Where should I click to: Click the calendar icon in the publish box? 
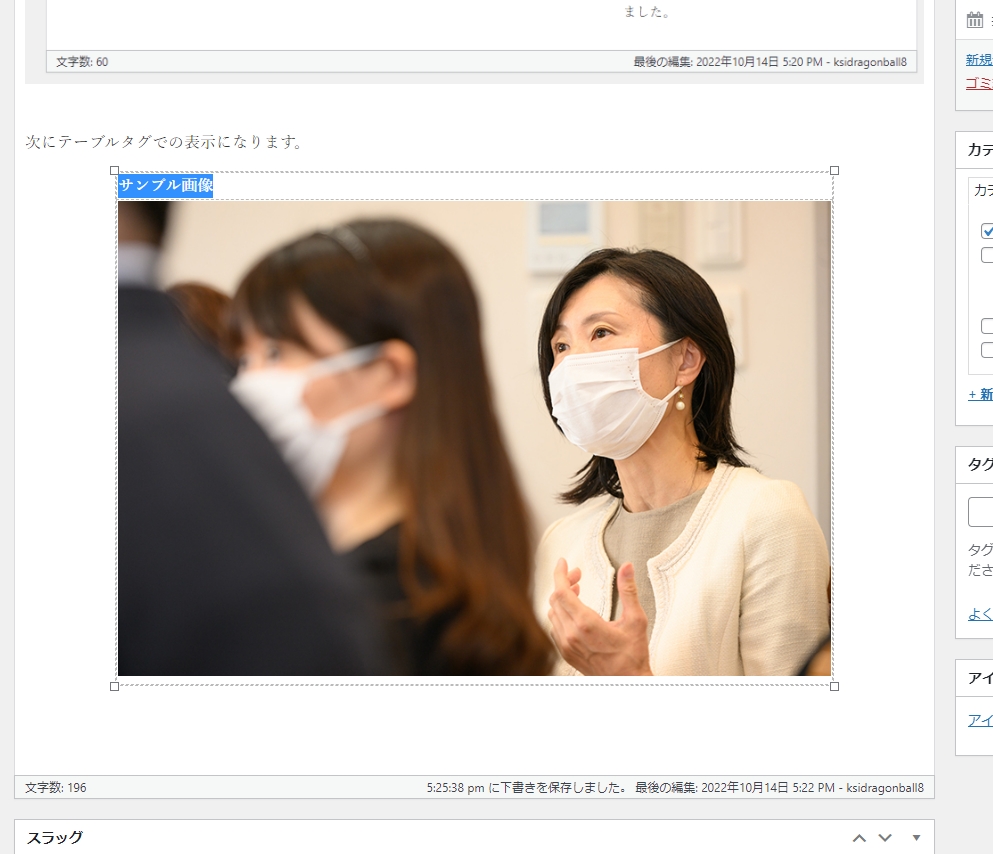[975, 19]
